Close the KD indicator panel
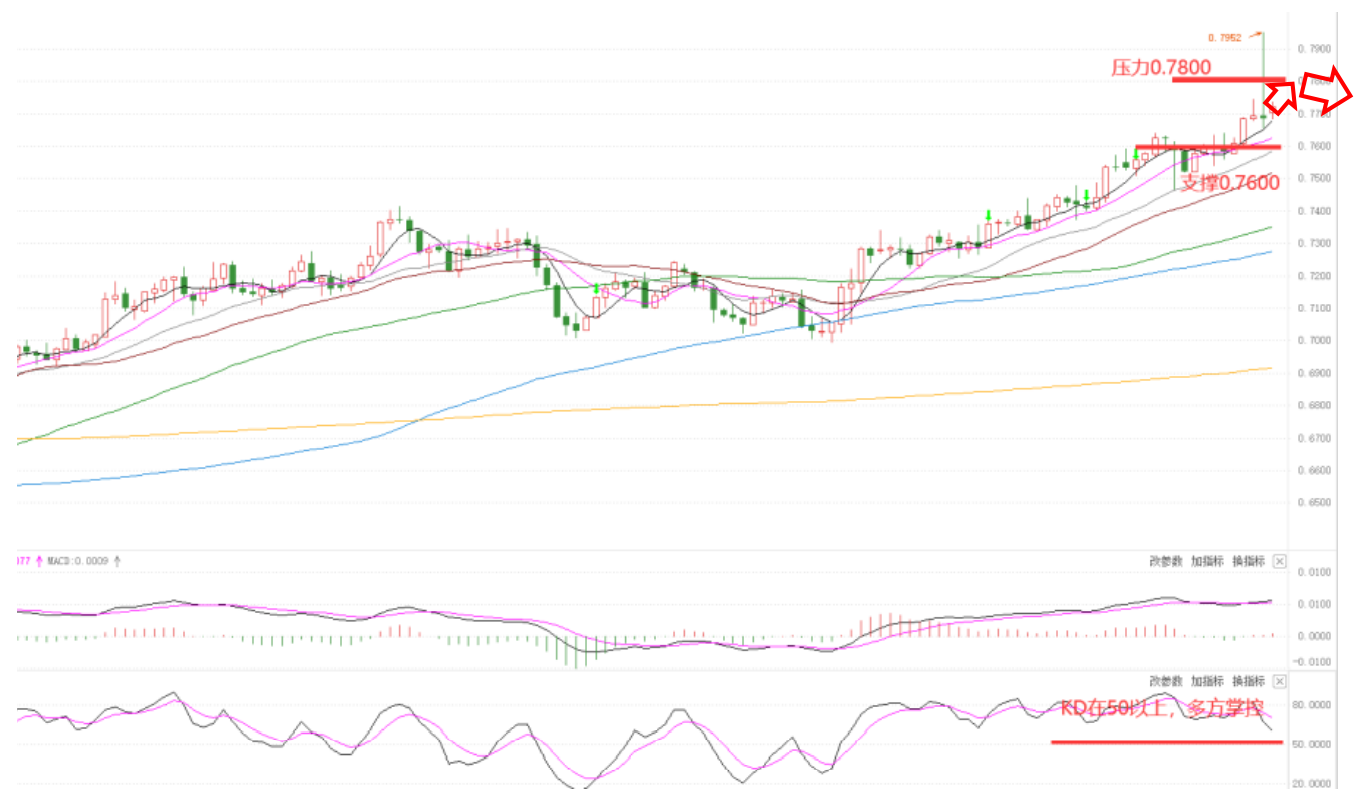 click(x=1279, y=681)
